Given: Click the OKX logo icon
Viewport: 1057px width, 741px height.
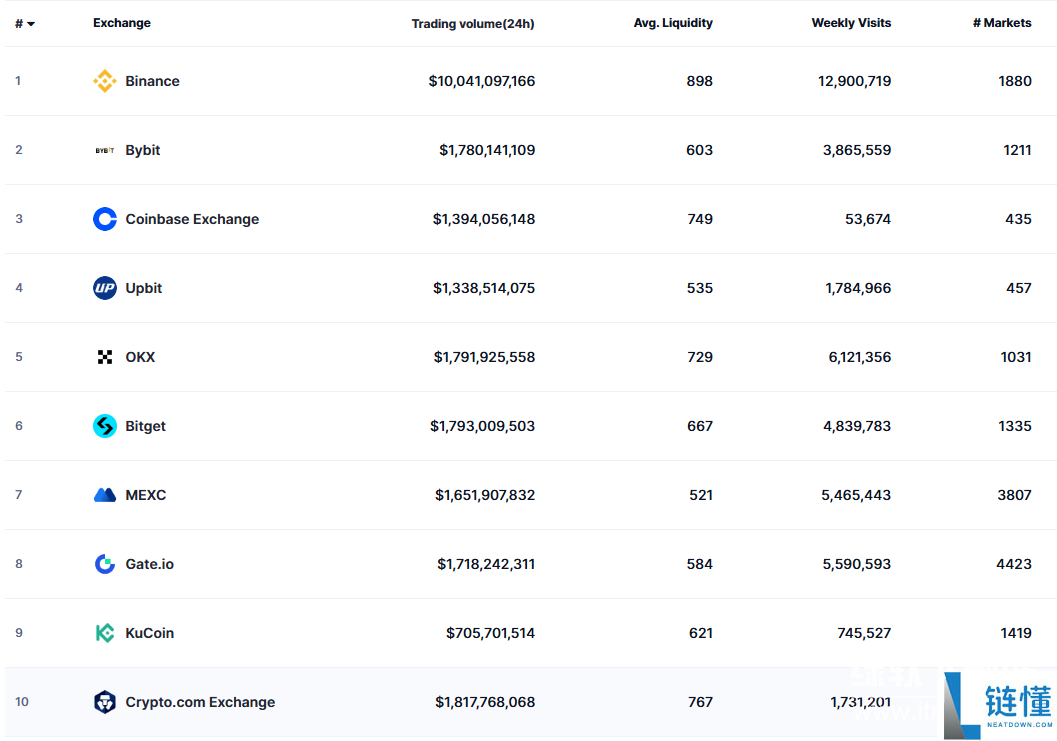Looking at the screenshot, I should [x=104, y=357].
